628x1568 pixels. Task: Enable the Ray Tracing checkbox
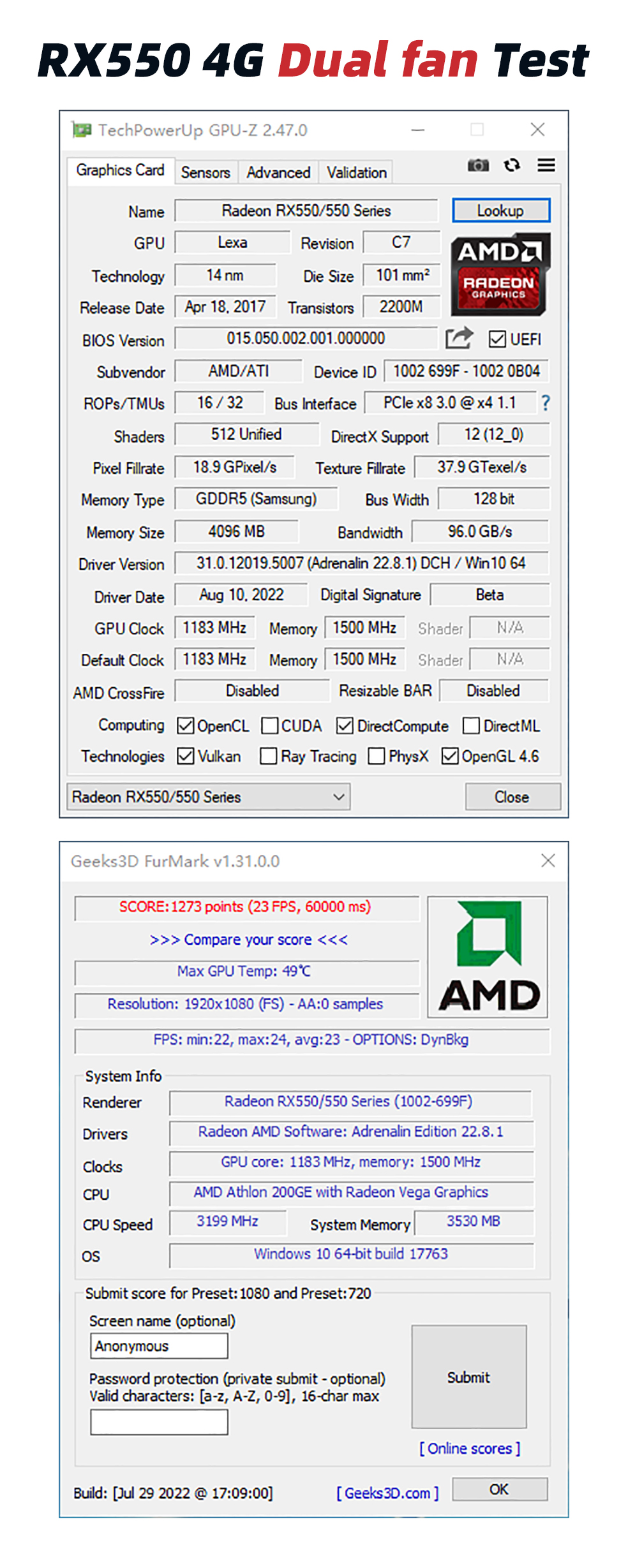click(269, 757)
